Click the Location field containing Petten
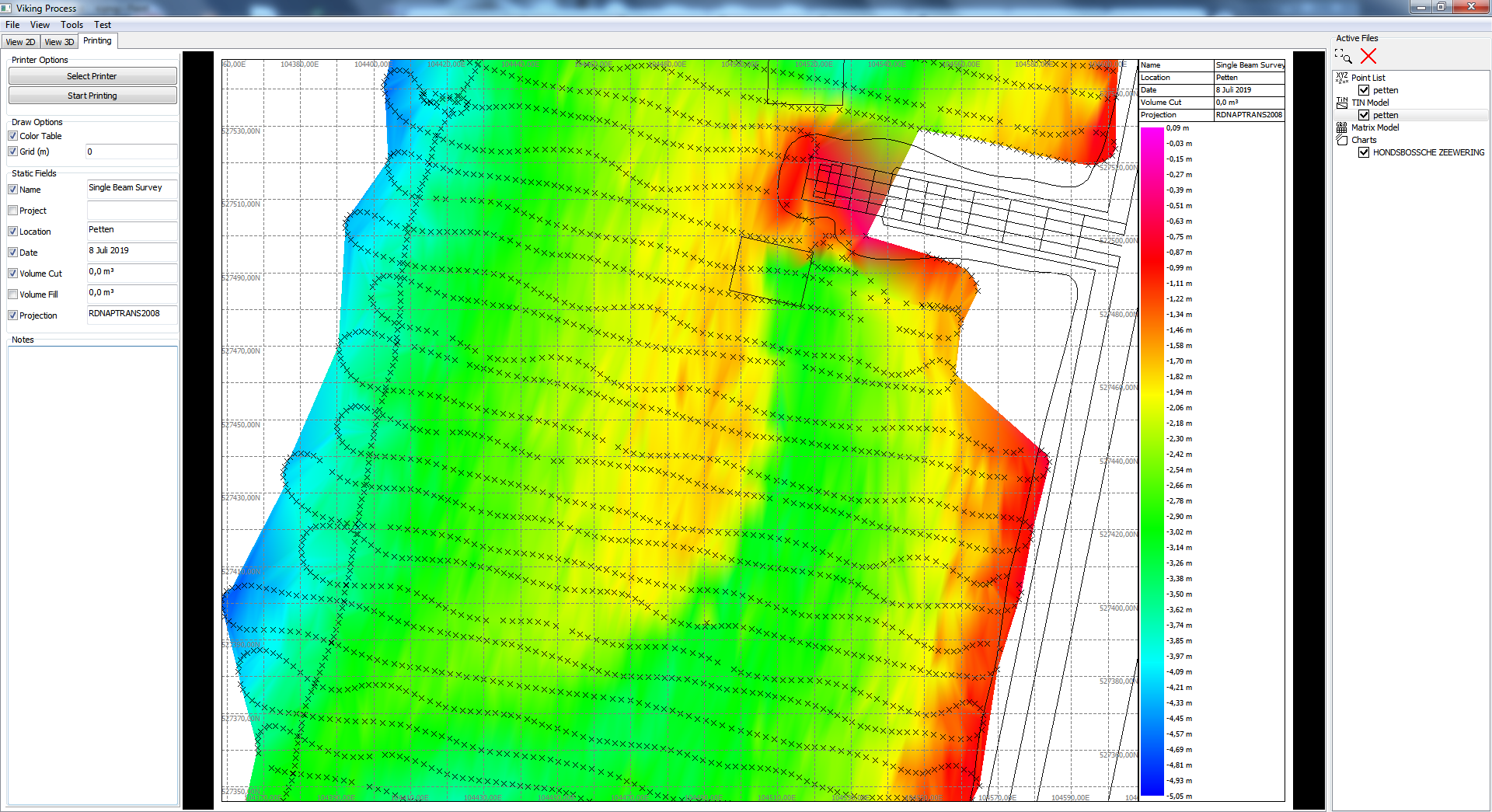 132,231
